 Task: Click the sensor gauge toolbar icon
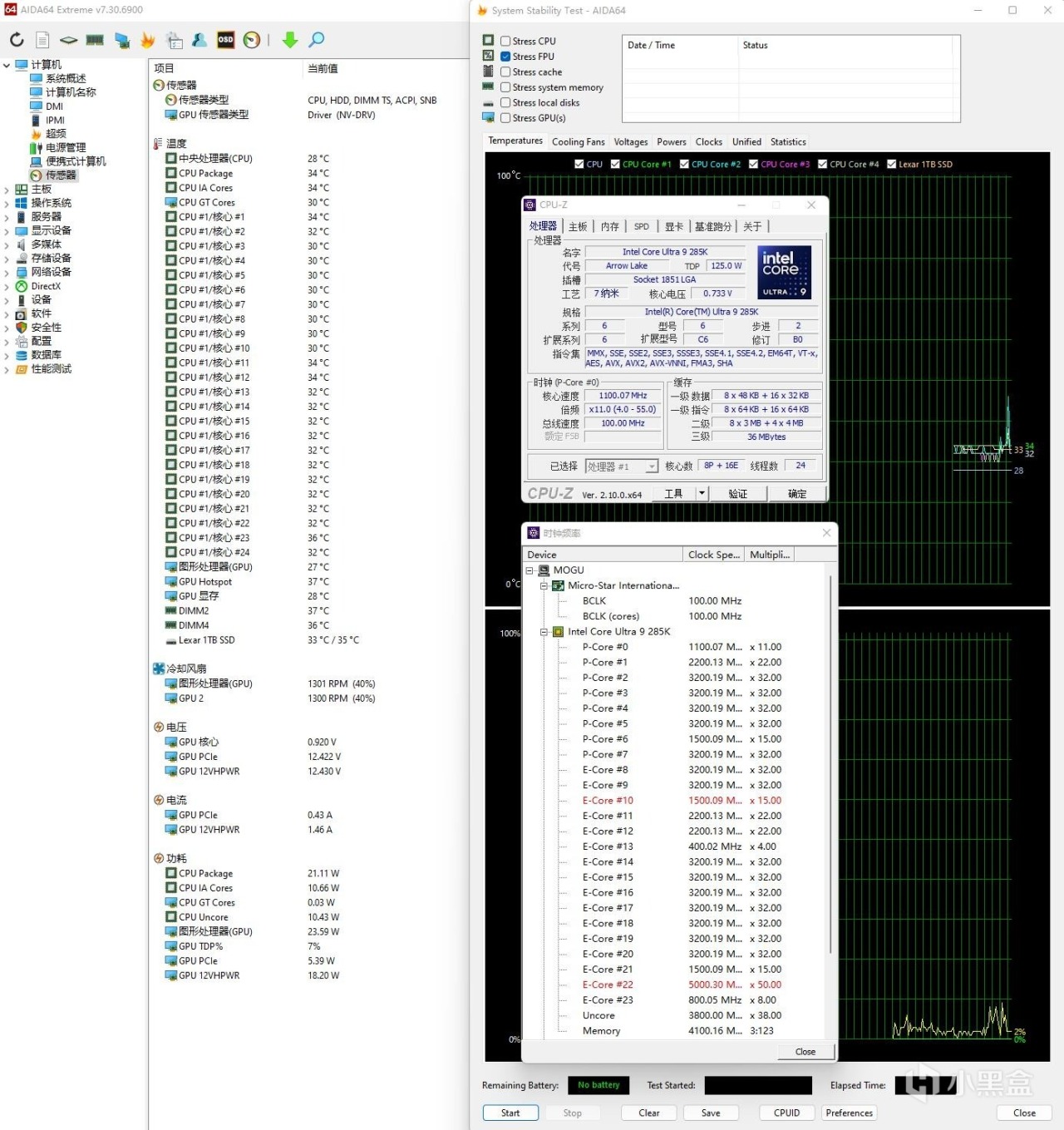[252, 40]
